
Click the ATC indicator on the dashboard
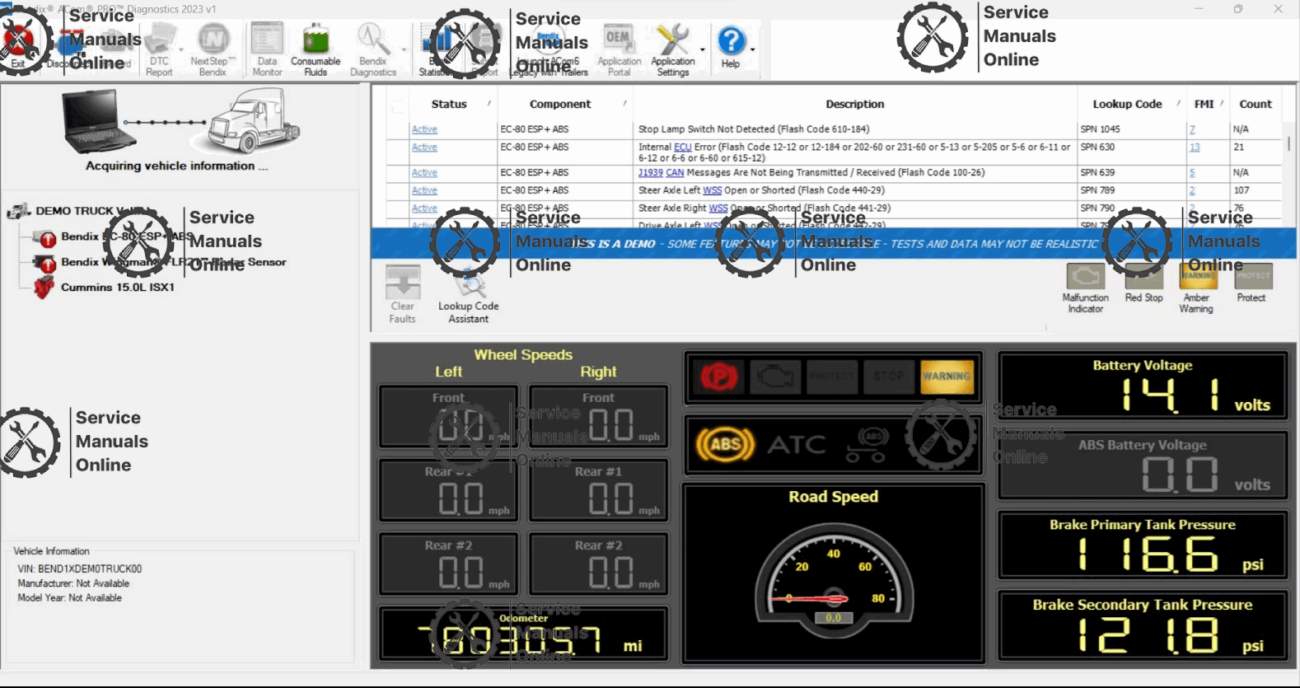pos(797,444)
